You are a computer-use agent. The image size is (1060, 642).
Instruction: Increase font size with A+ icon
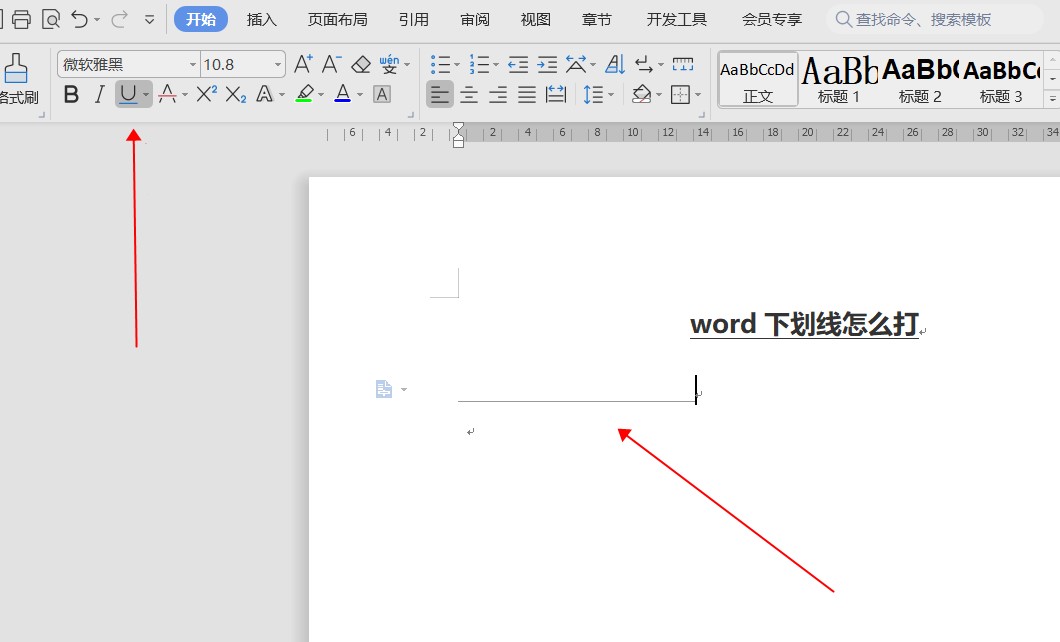304,65
